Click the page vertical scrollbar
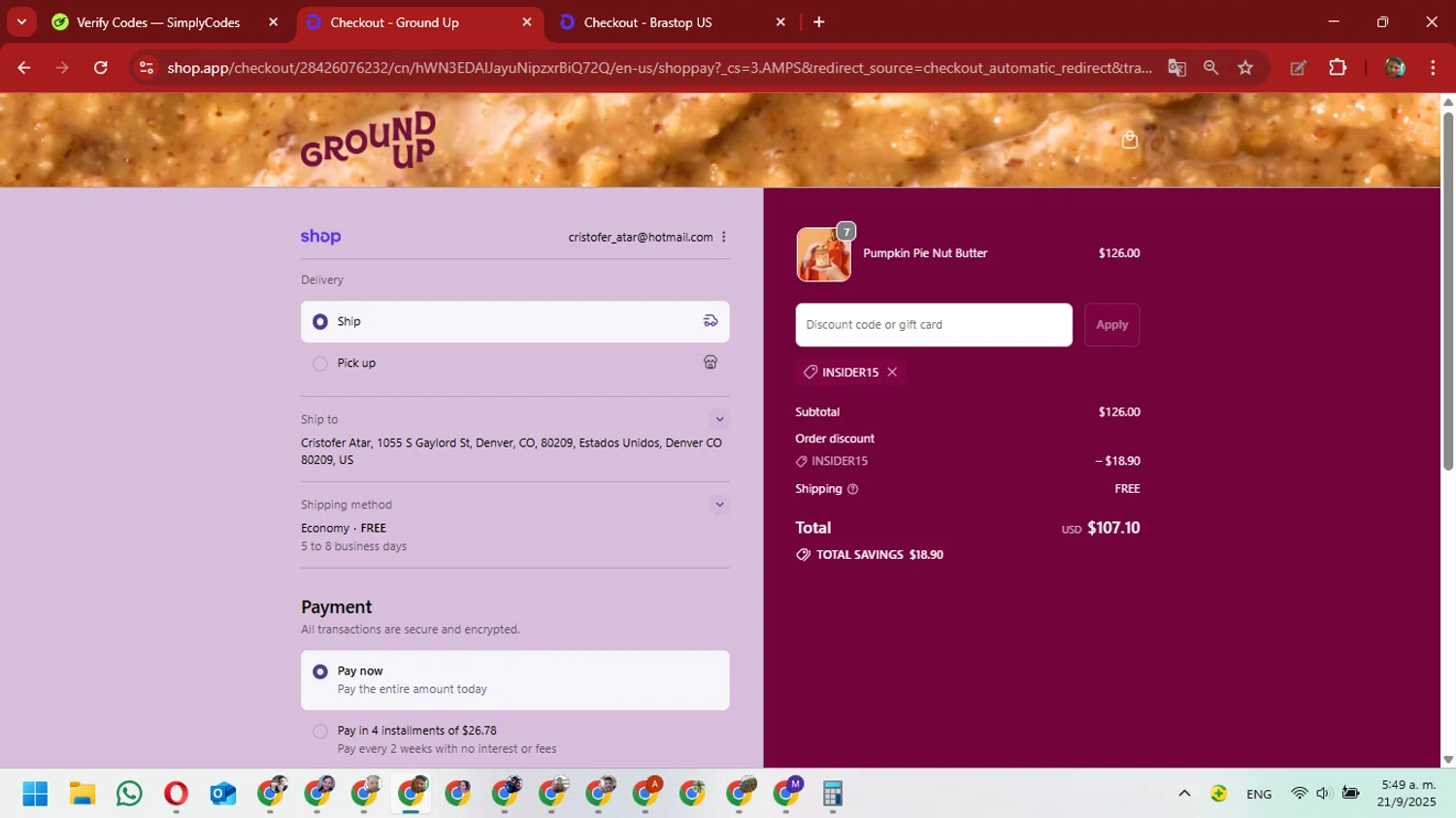The image size is (1456, 818). [x=1447, y=291]
